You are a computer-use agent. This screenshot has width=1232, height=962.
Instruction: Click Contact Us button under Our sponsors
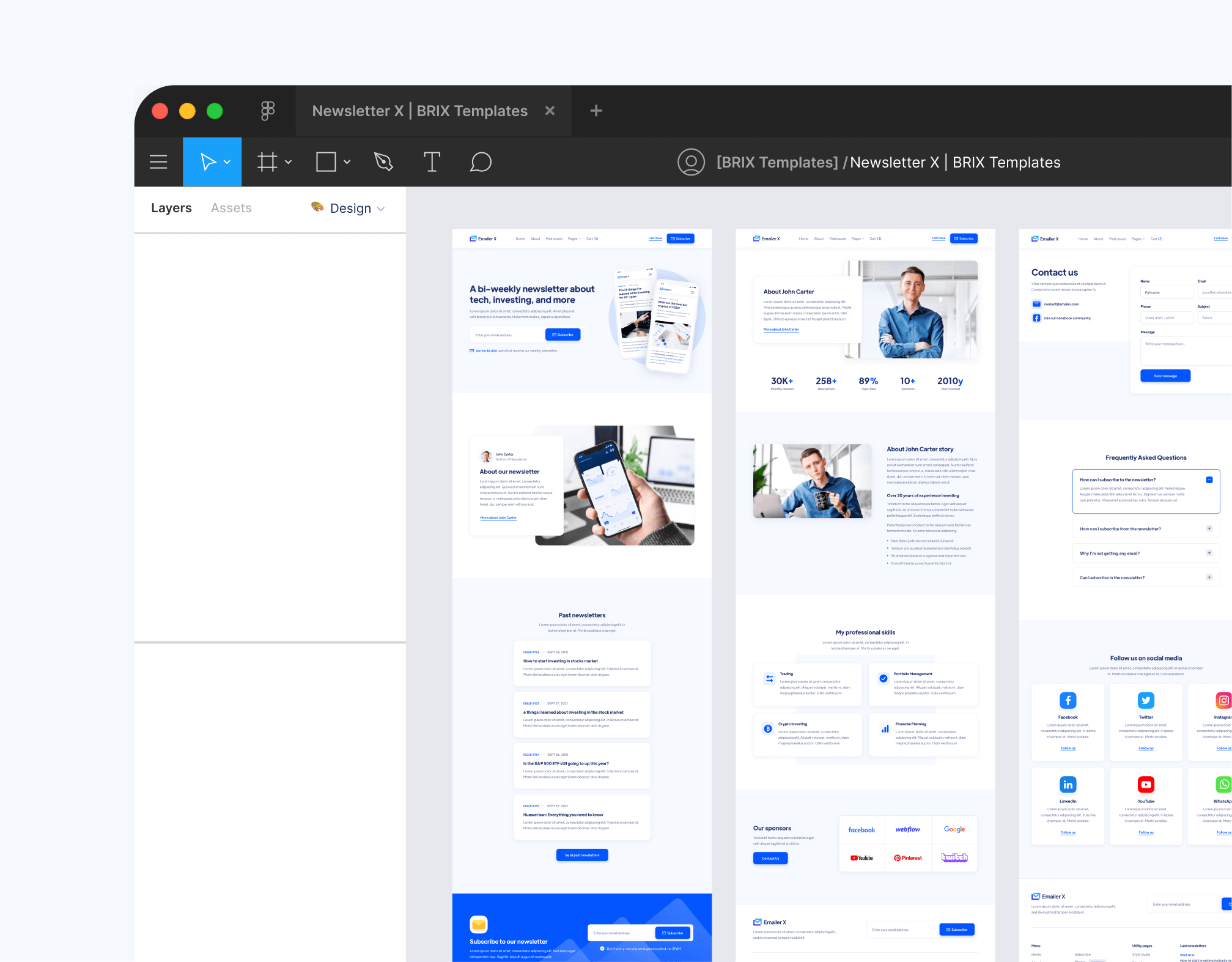(x=770, y=858)
